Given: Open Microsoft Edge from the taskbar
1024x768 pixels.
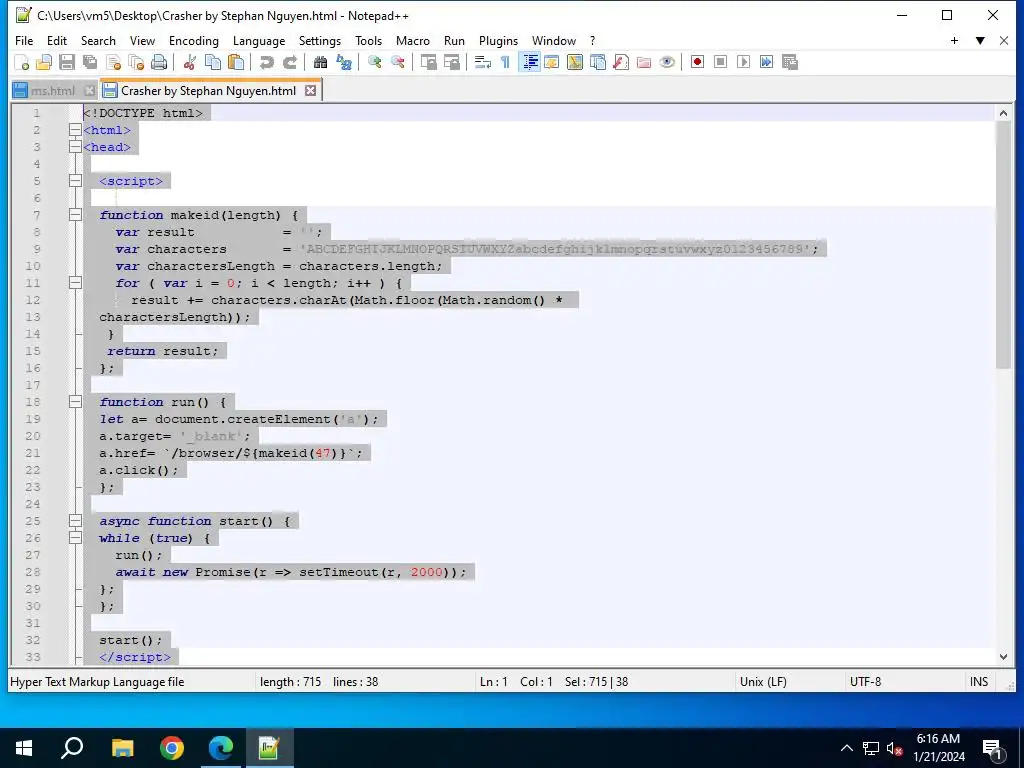Looking at the screenshot, I should coord(221,748).
